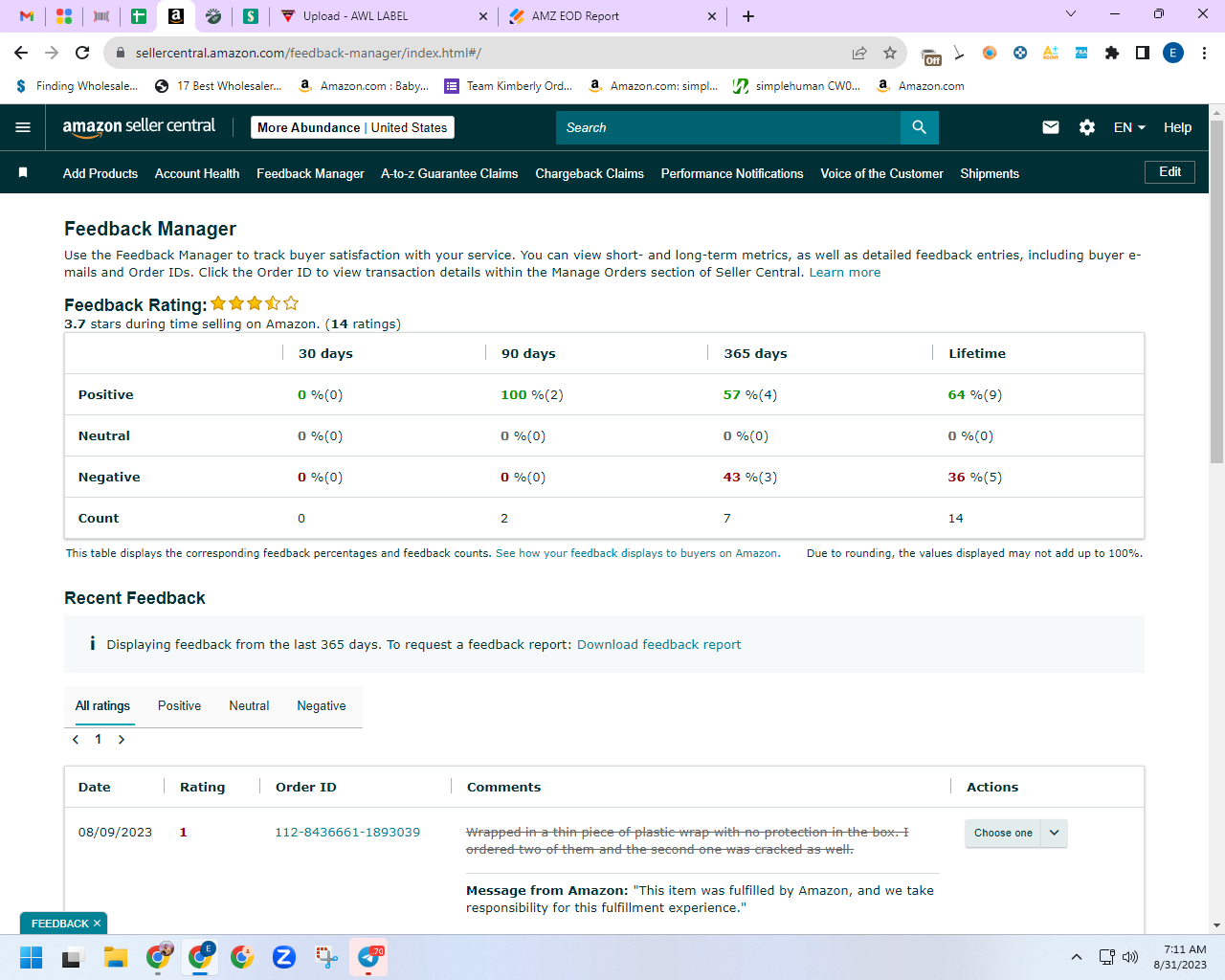Open Add Products in the navigation bar
The width and height of the screenshot is (1225, 980).
click(100, 173)
